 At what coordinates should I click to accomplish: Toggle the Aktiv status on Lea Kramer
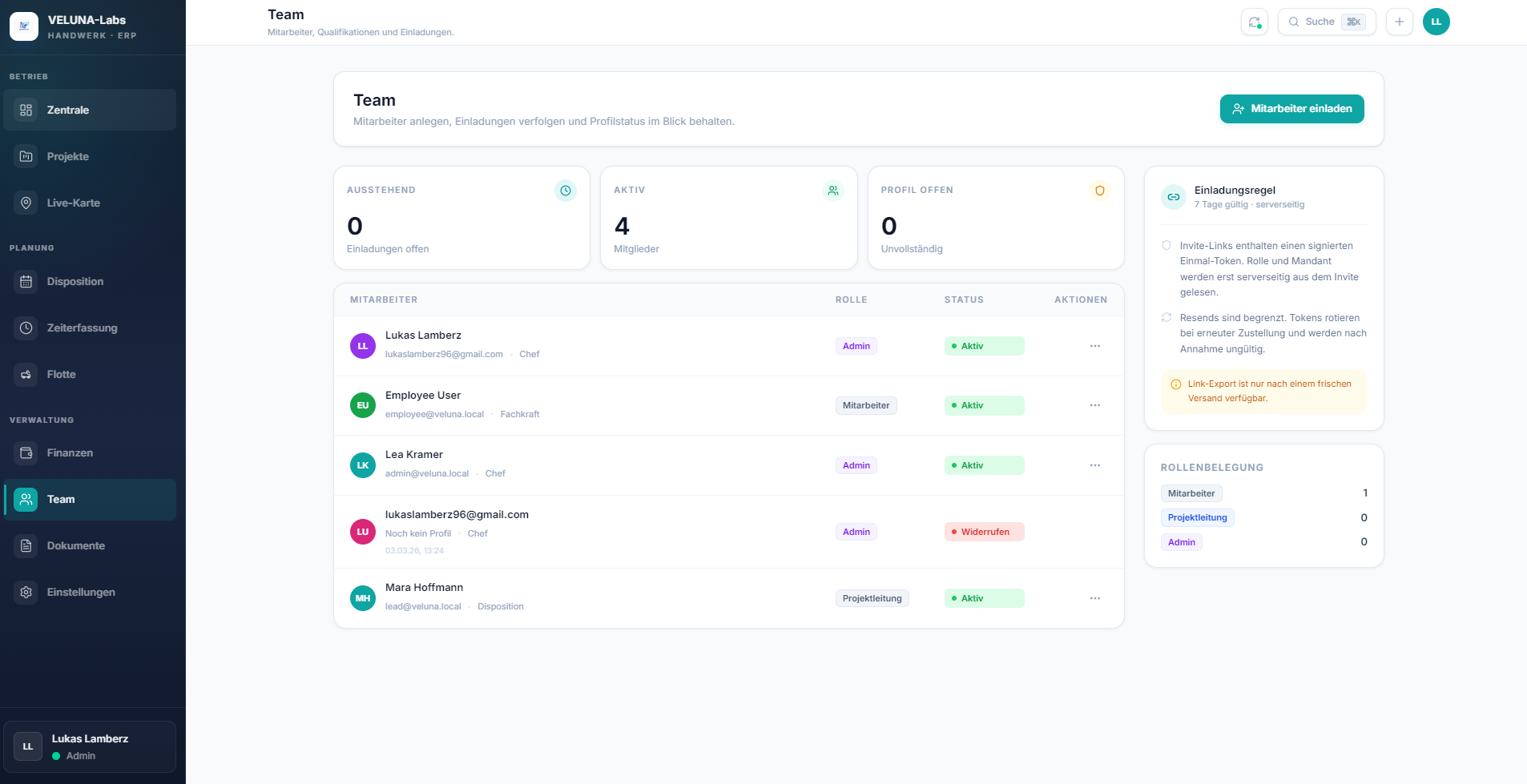[984, 464]
